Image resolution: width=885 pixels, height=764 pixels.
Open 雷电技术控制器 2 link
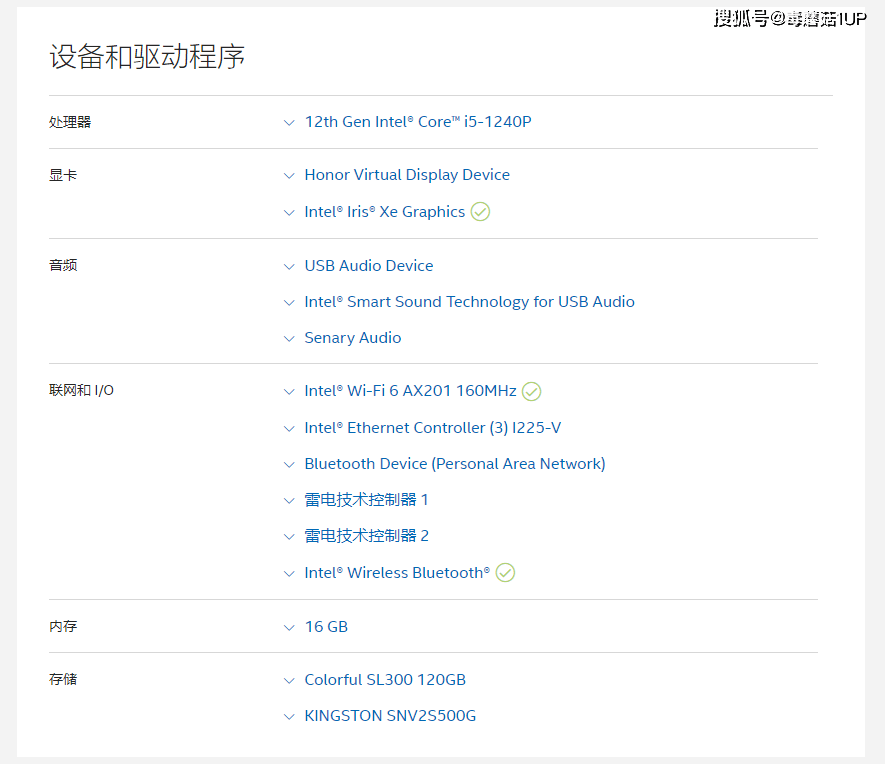click(366, 536)
